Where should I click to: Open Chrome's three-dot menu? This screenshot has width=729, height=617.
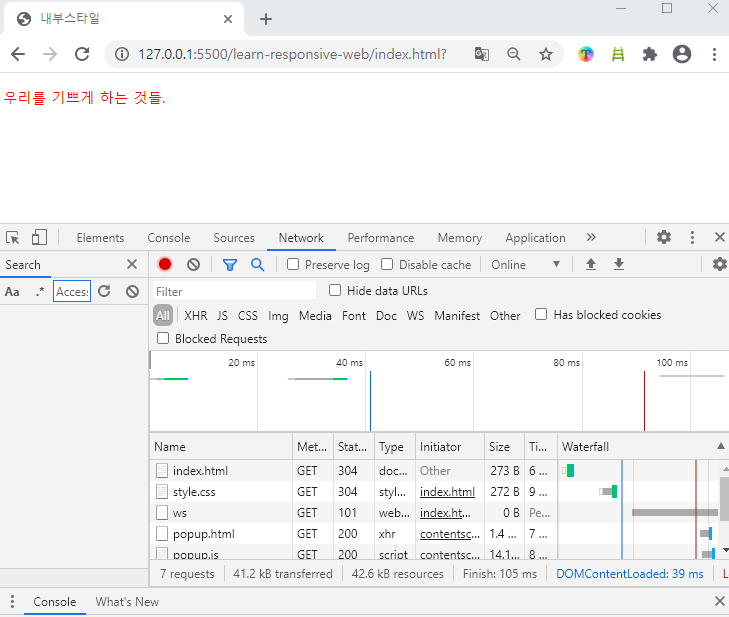pos(715,54)
